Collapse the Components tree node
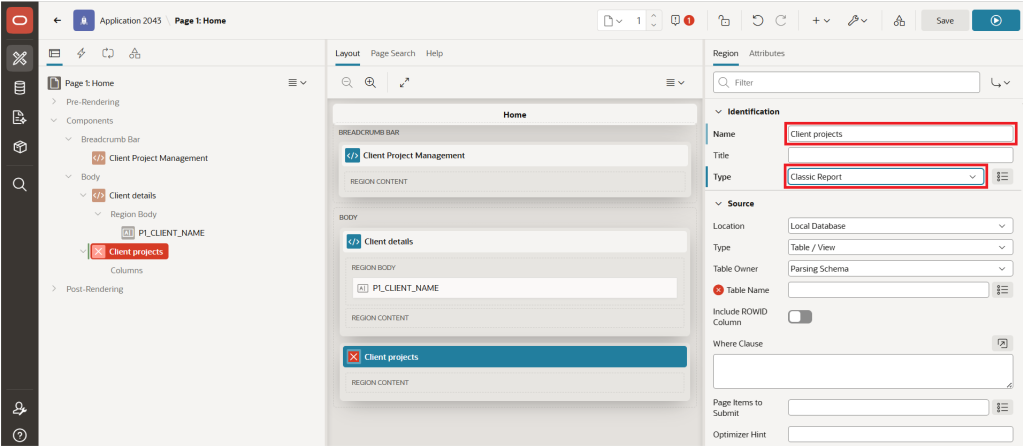1024x447 pixels. (x=54, y=121)
